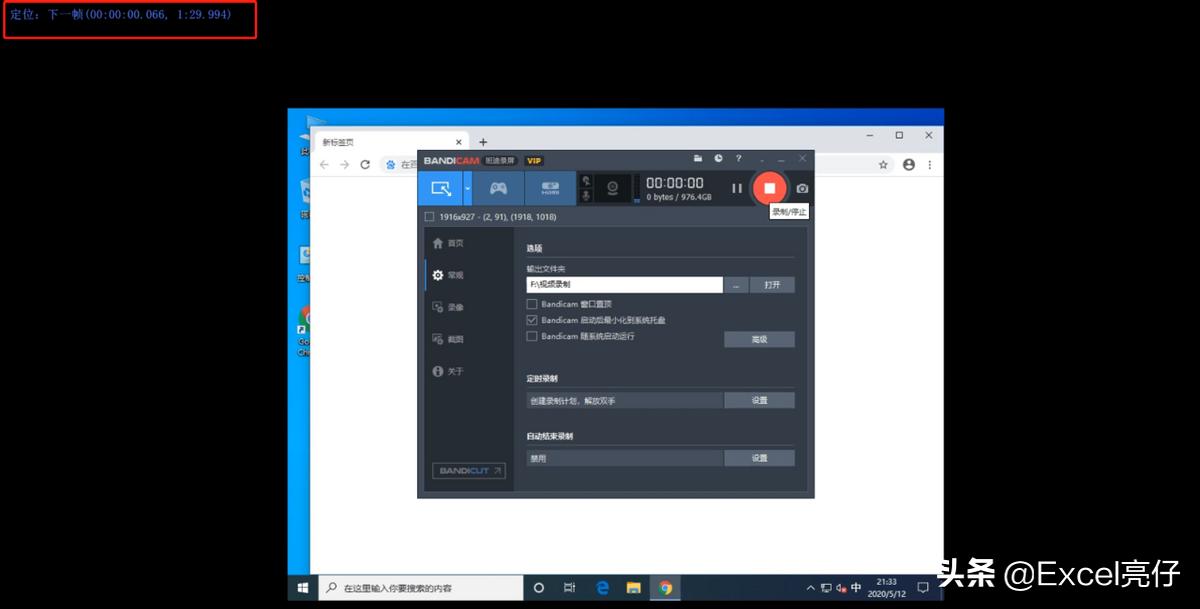Select Bandicam screen recording mode

(x=440, y=188)
